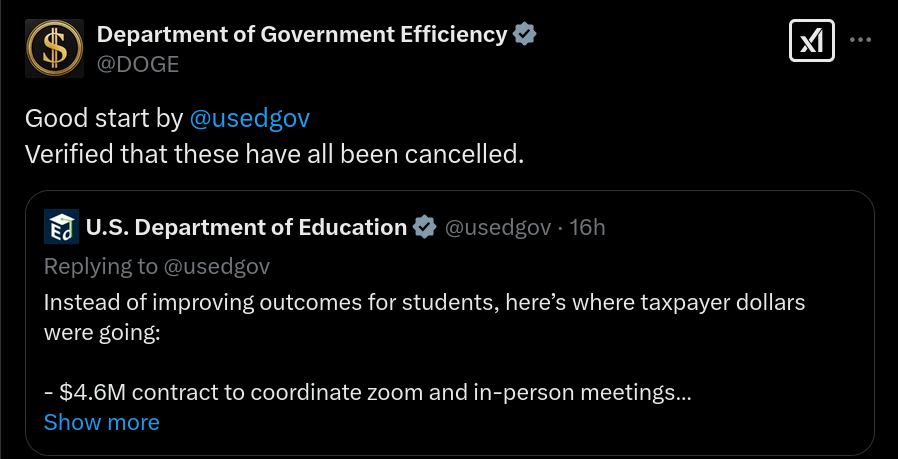Image resolution: width=898 pixels, height=459 pixels.
Task: Click the were going: line in quoted post
Action: pos(101,332)
